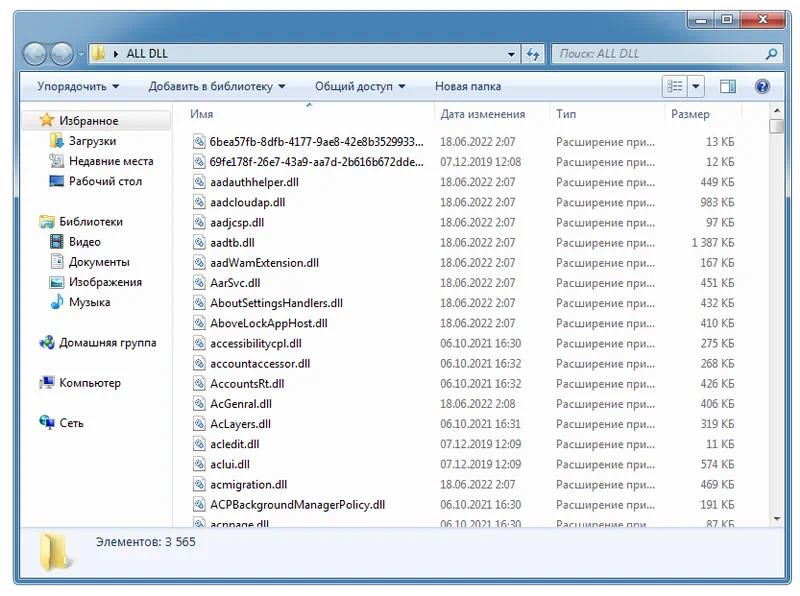Click the Музыка note icon

(x=57, y=302)
